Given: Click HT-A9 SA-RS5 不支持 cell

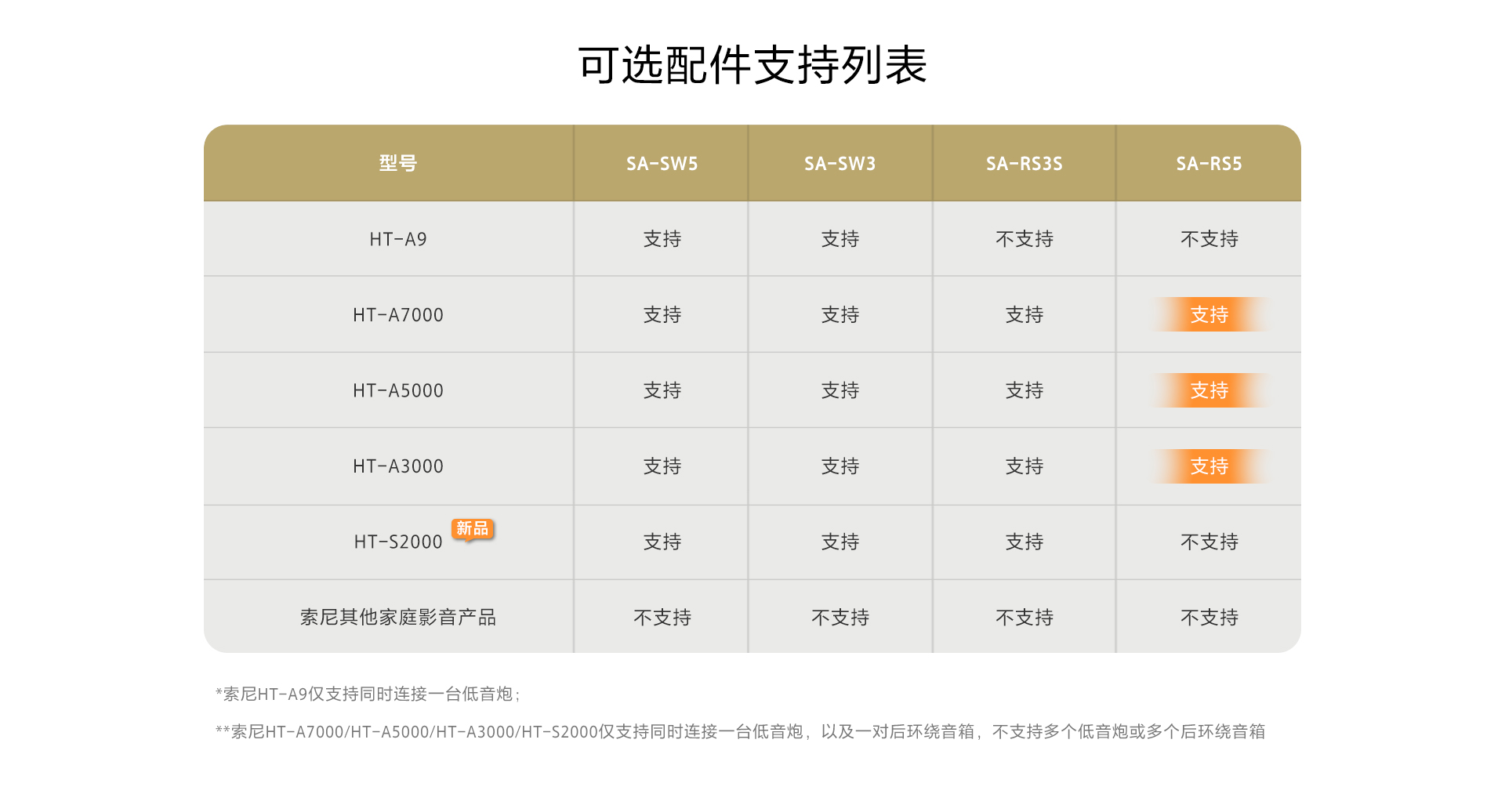Looking at the screenshot, I should tap(1209, 239).
